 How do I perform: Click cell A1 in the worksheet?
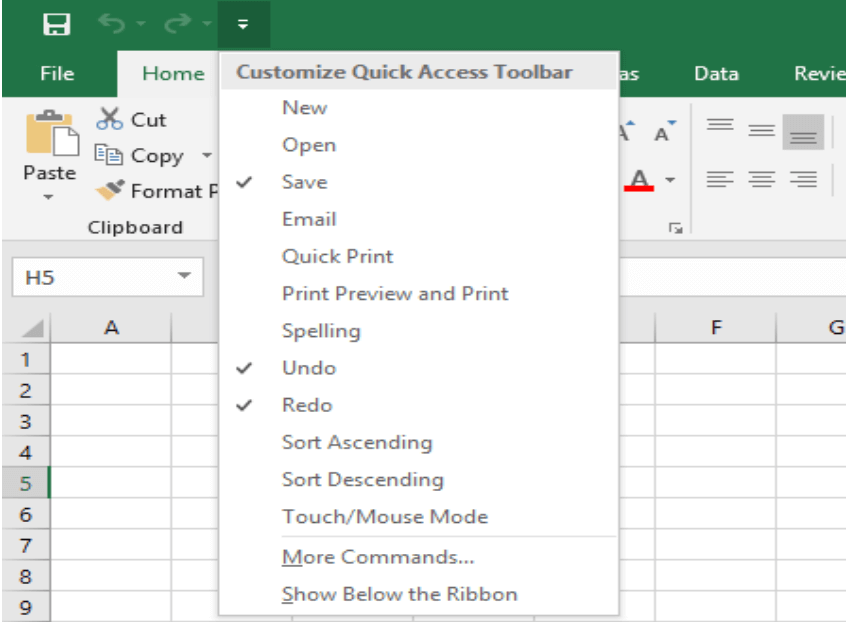pyautogui.click(x=111, y=359)
